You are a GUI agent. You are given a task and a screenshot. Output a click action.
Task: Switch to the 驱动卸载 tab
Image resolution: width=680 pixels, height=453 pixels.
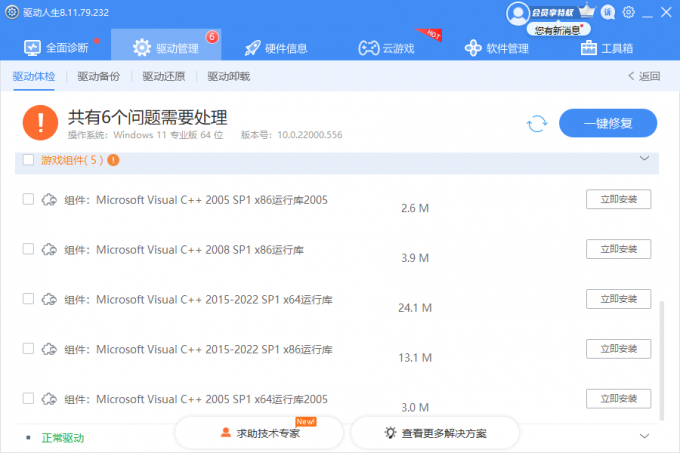coord(229,76)
